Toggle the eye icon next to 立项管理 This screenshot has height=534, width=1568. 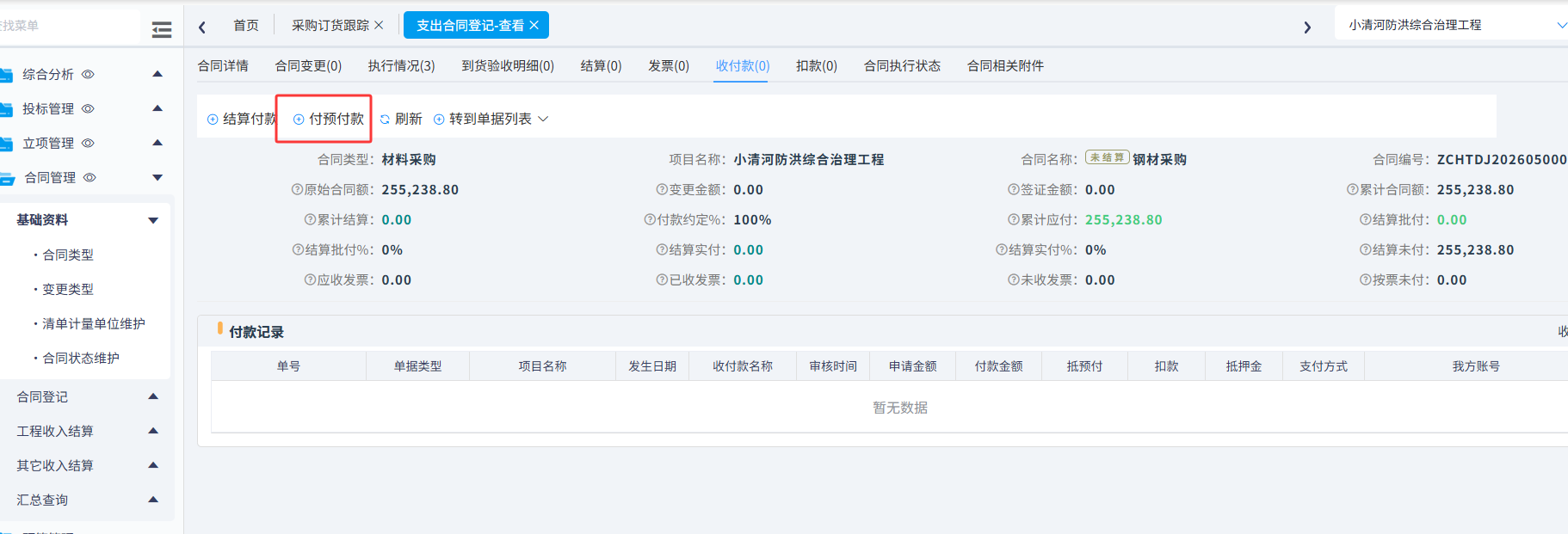[x=88, y=144]
